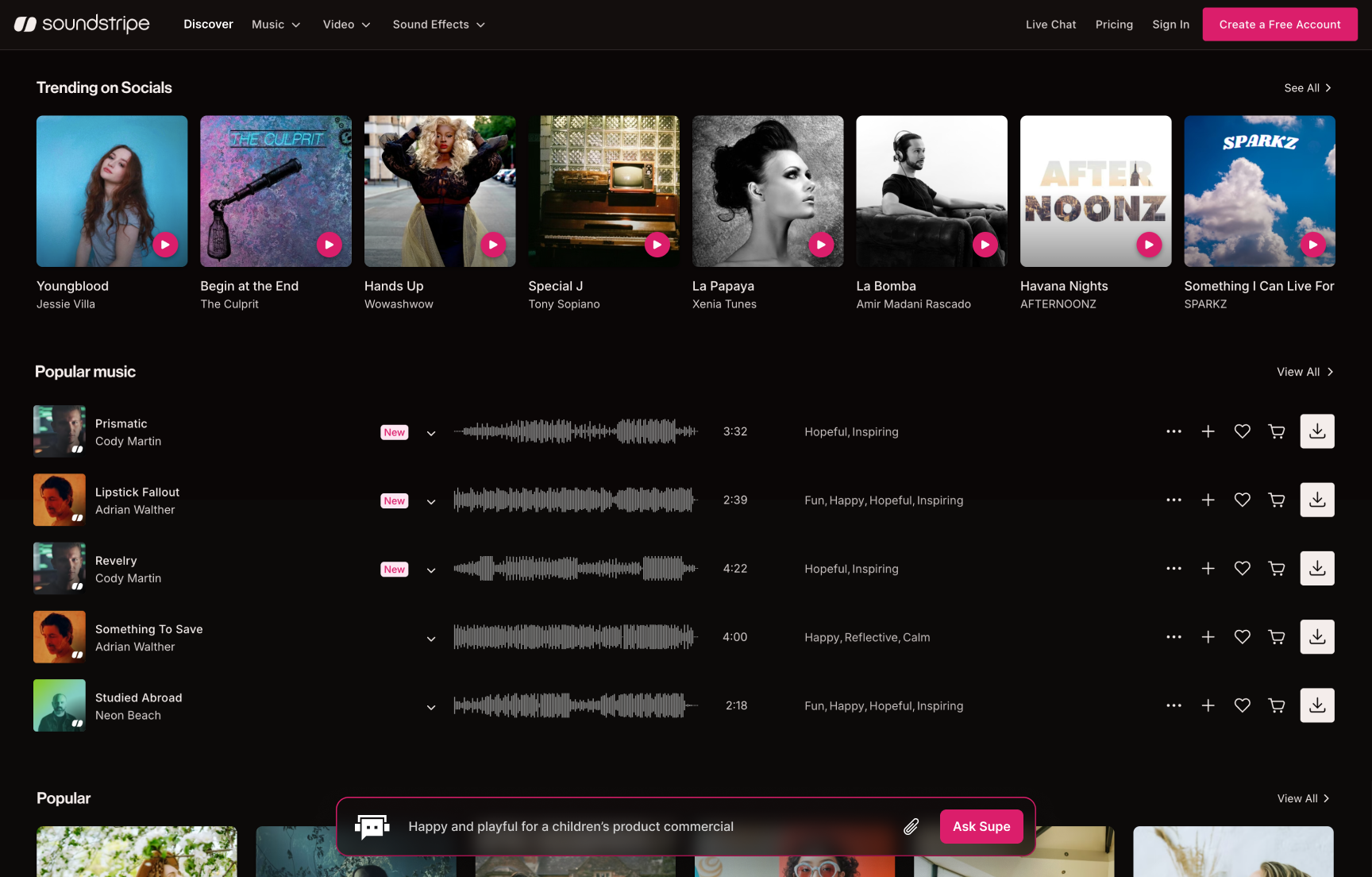
Task: Go to the Discover tab
Action: click(208, 25)
